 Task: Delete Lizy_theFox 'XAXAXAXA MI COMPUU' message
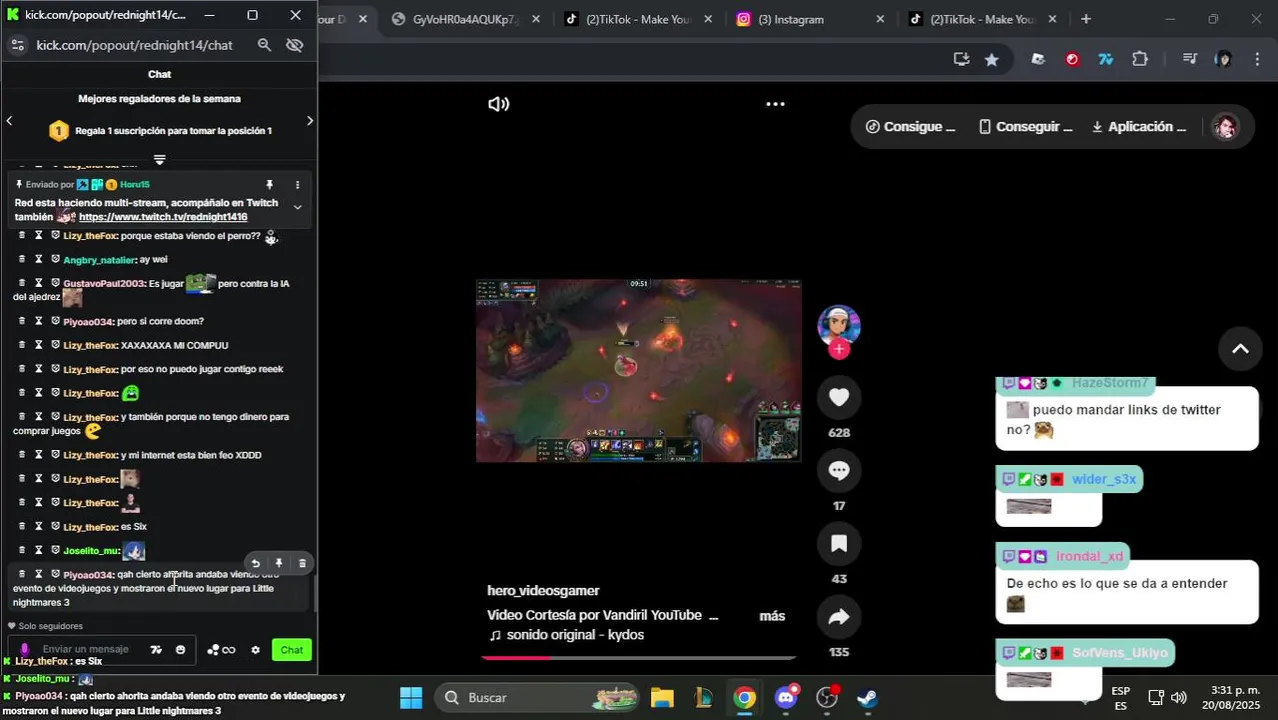[x=22, y=345]
